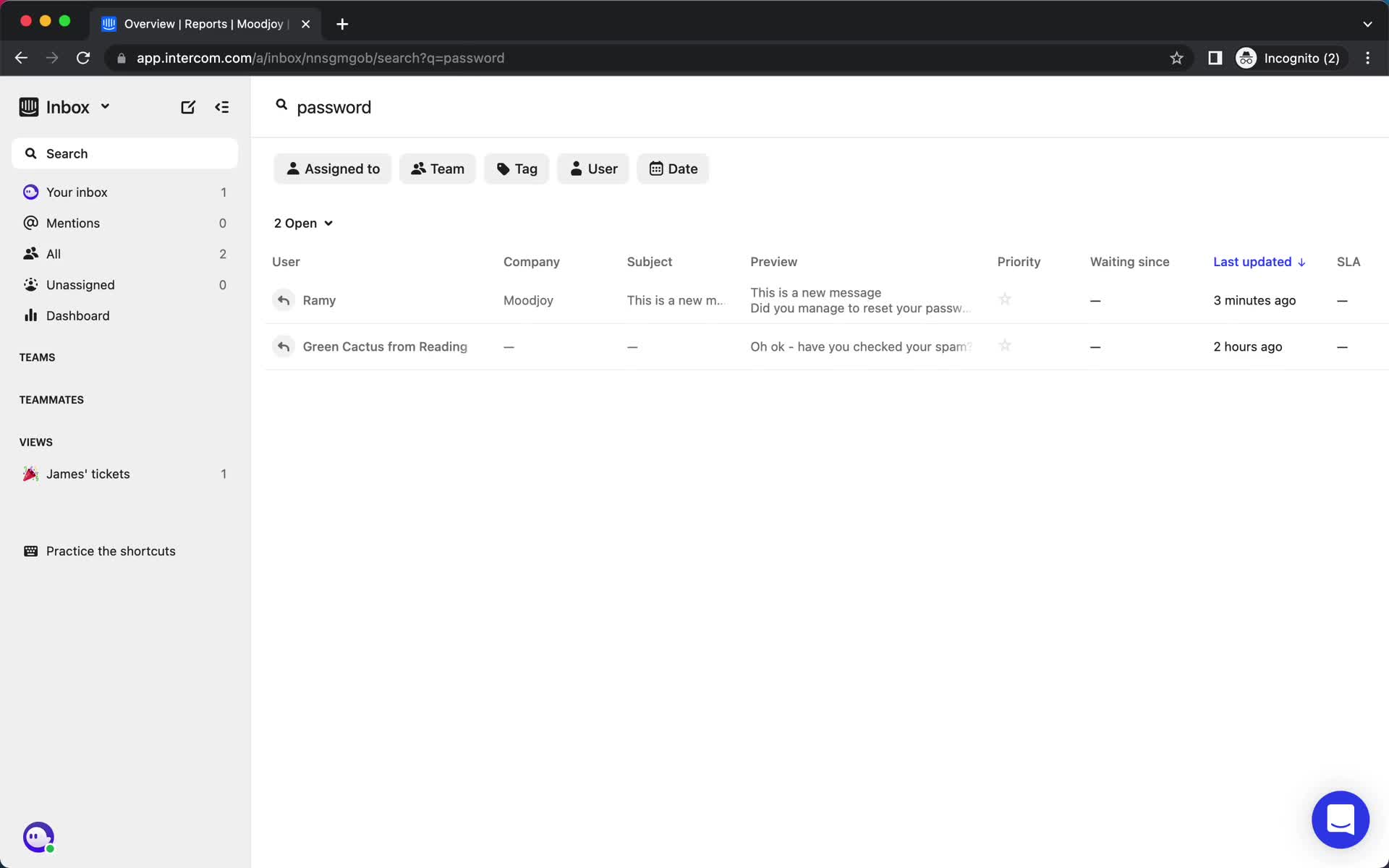Click the Your inbox icon
Viewport: 1389px width, 868px height.
tap(28, 191)
